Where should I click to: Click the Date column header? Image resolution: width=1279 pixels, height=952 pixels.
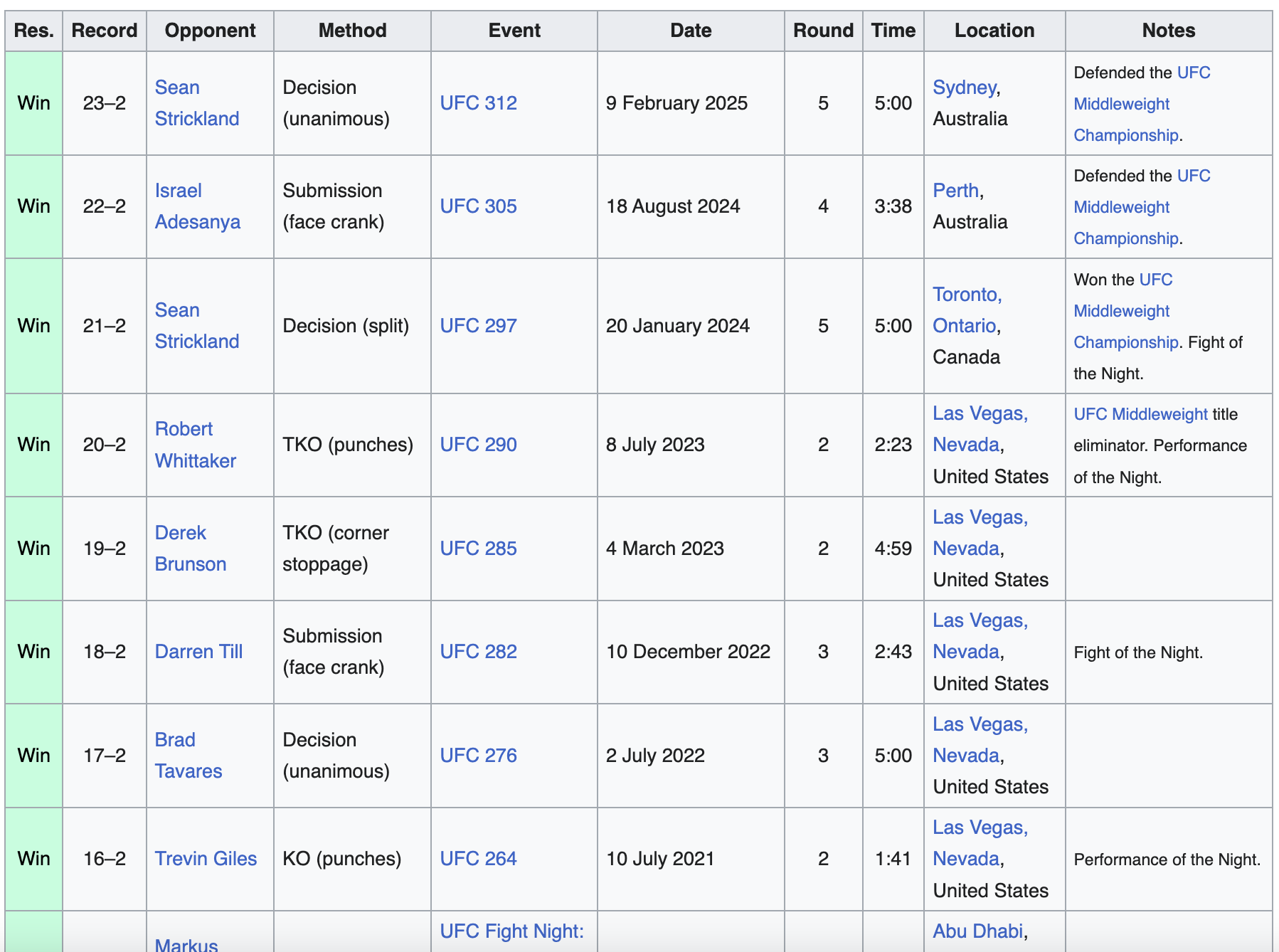click(691, 31)
